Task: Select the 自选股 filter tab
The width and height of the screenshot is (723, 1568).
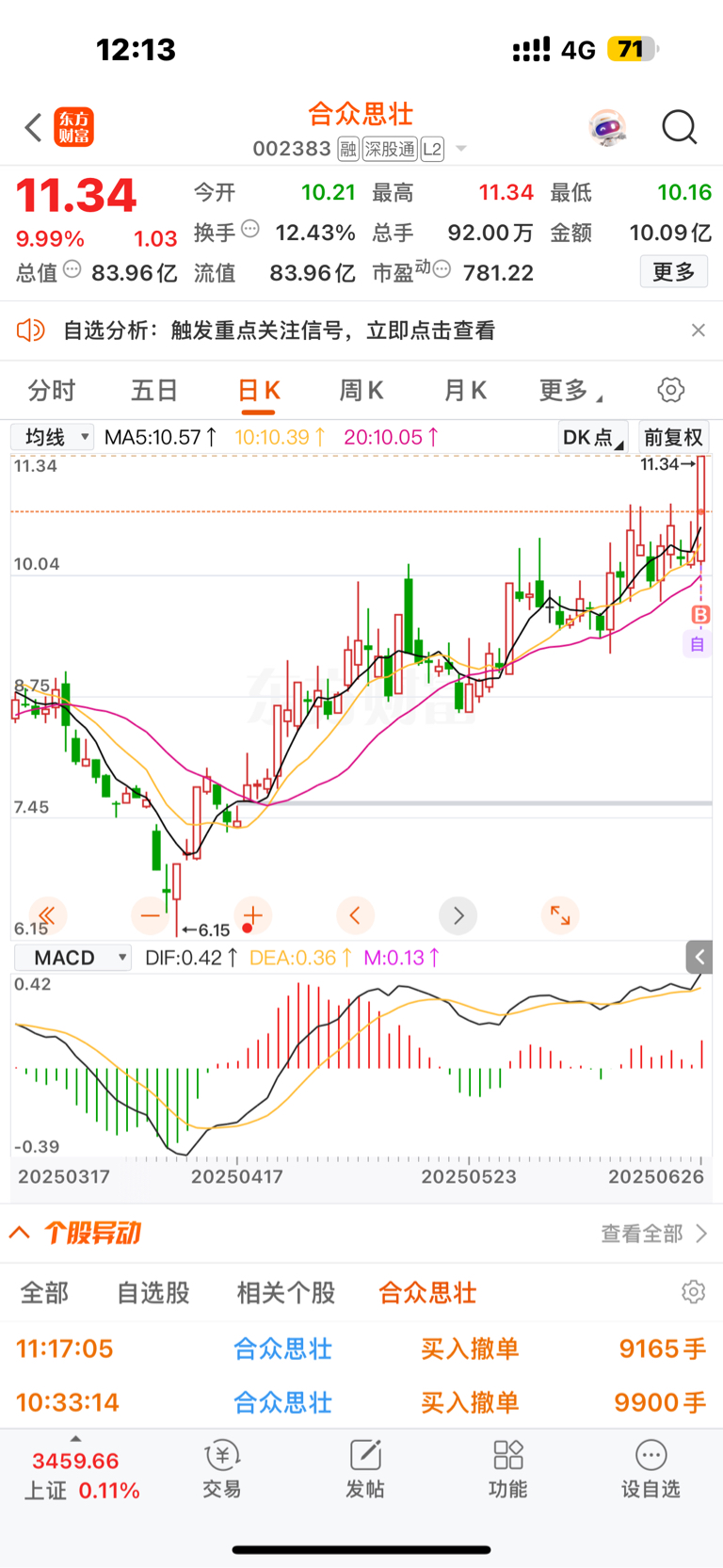Action: point(153,1292)
